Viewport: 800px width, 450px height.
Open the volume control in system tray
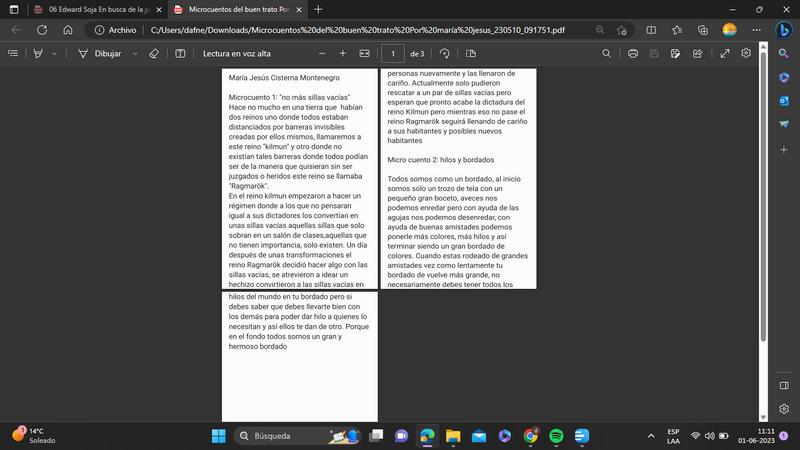(x=710, y=436)
